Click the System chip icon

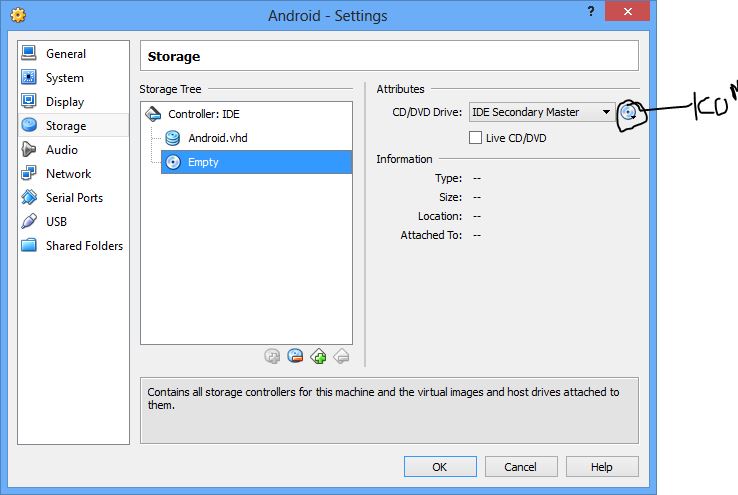(x=29, y=77)
